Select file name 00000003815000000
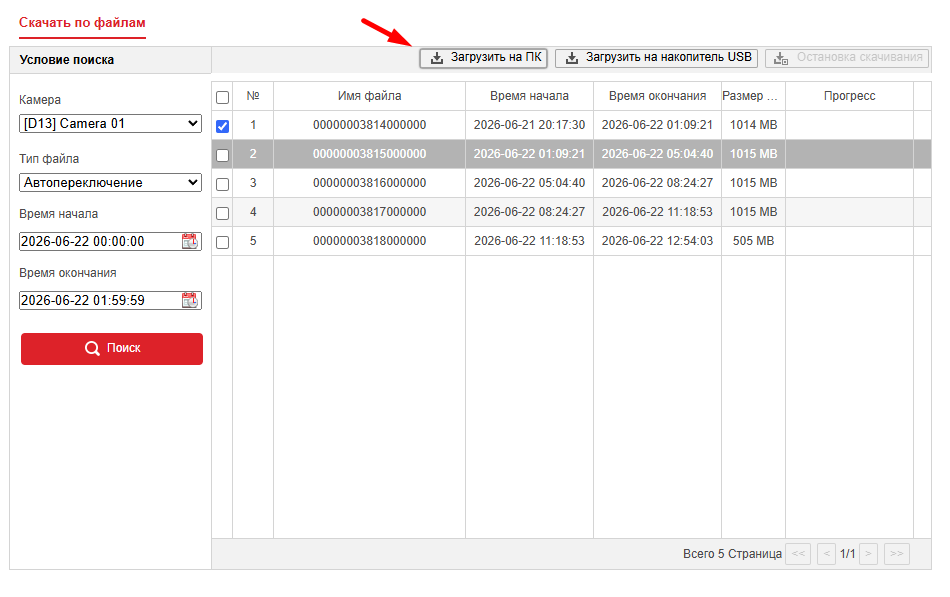 (370, 154)
